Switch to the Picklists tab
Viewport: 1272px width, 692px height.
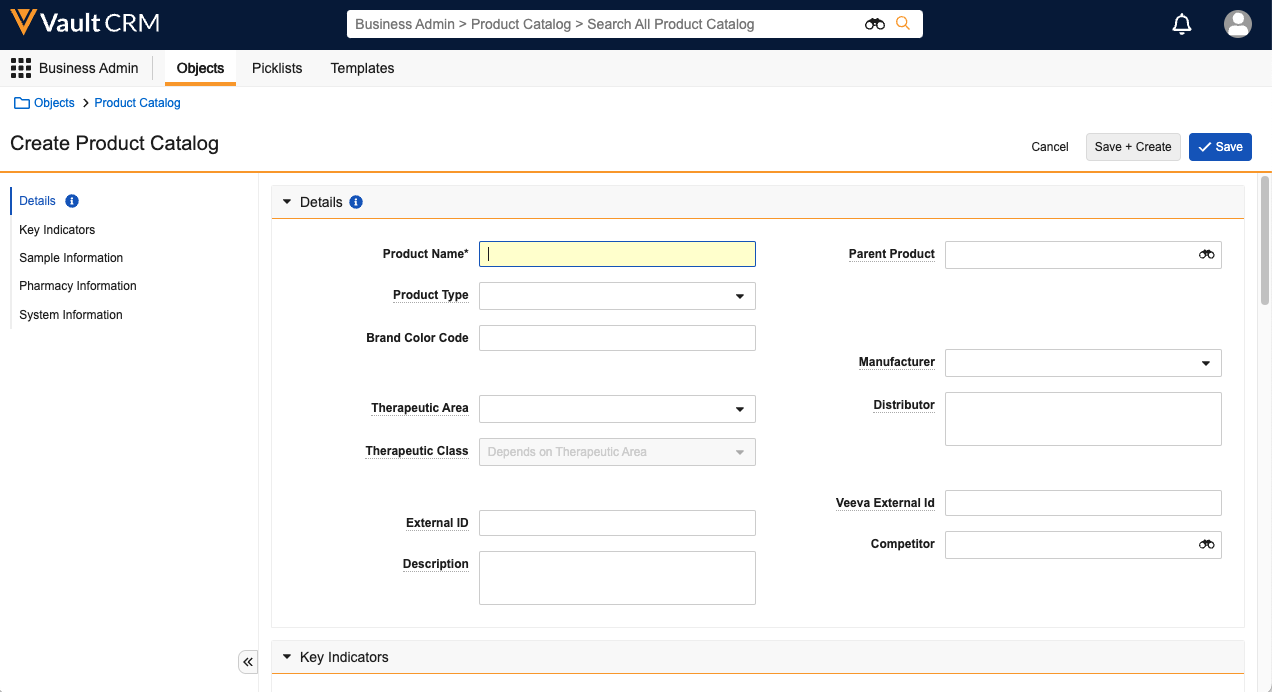click(277, 68)
